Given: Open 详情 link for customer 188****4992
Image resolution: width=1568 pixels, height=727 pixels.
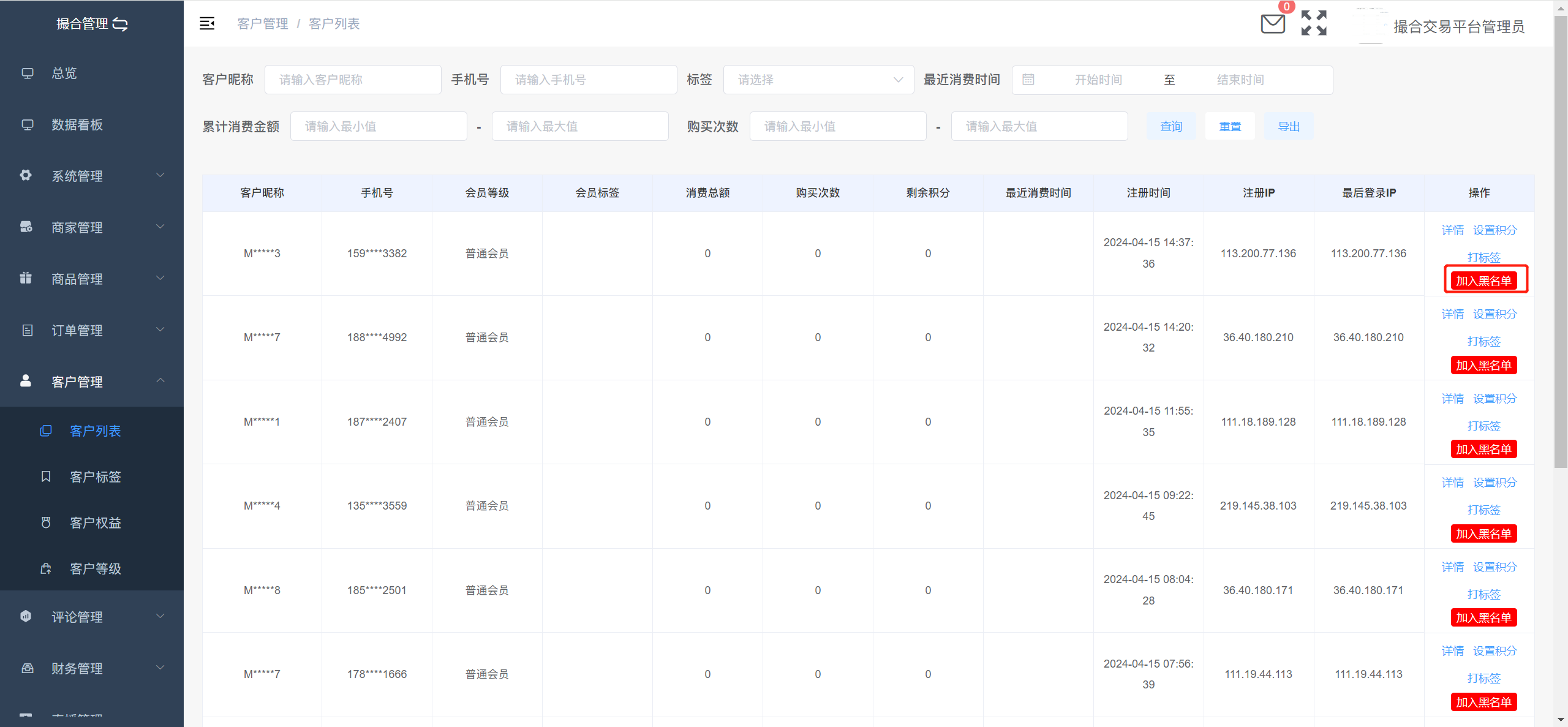Looking at the screenshot, I should pyautogui.click(x=1452, y=314).
